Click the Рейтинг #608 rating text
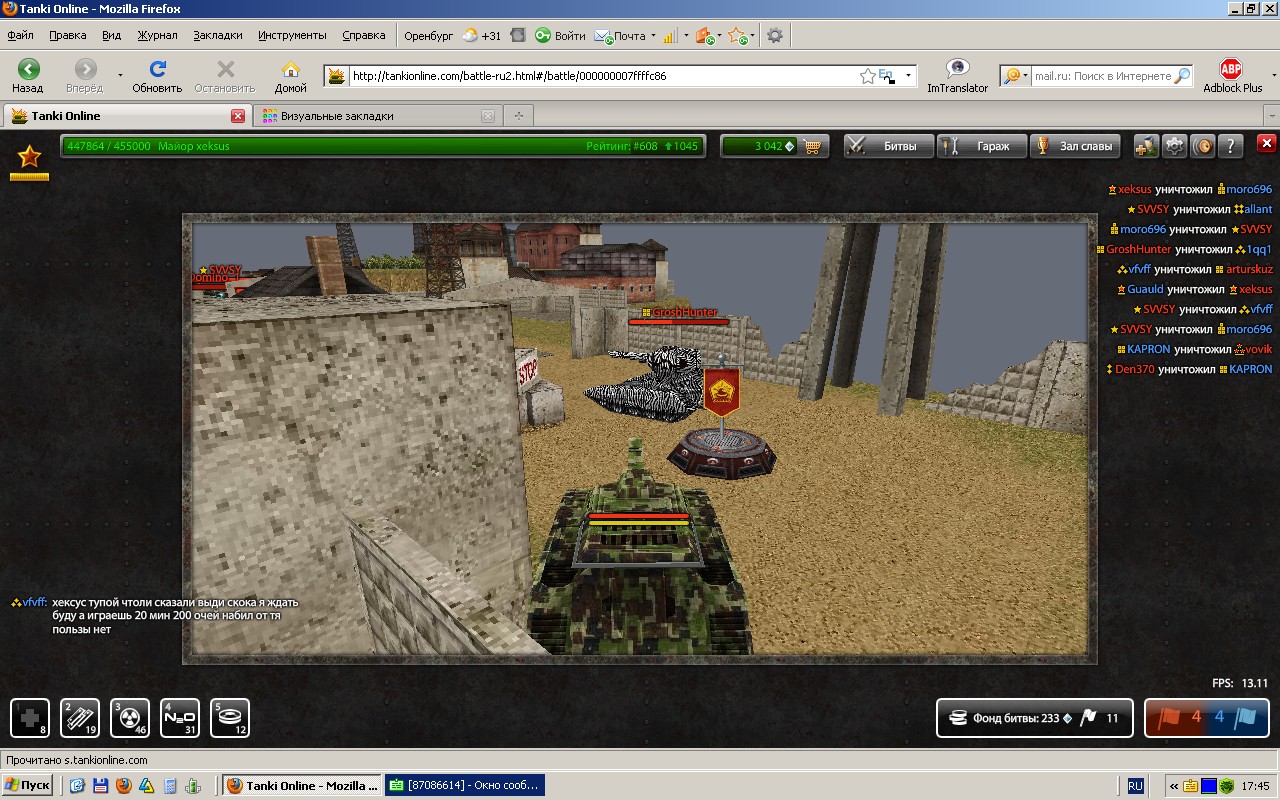The width and height of the screenshot is (1280, 800). 622,146
